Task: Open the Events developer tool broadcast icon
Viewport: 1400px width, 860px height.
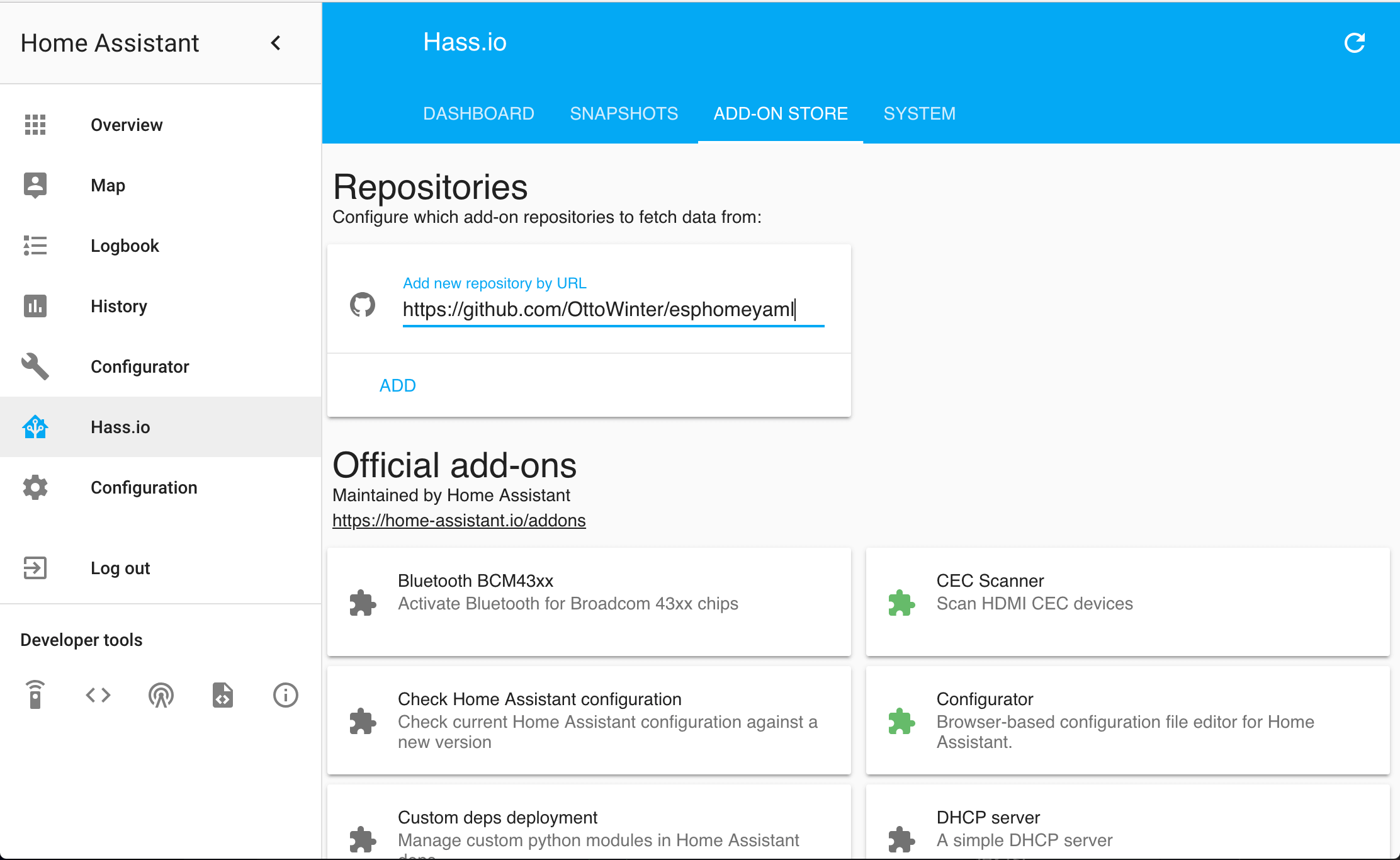Action: pyautogui.click(x=161, y=695)
